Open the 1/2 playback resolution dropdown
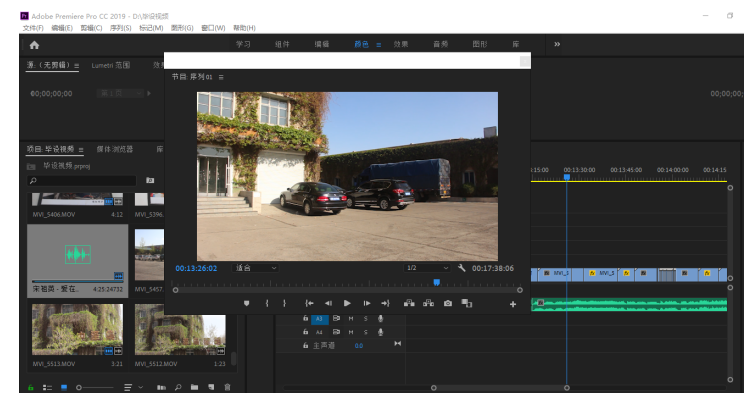Screen dimensions: 755x405 [428, 268]
